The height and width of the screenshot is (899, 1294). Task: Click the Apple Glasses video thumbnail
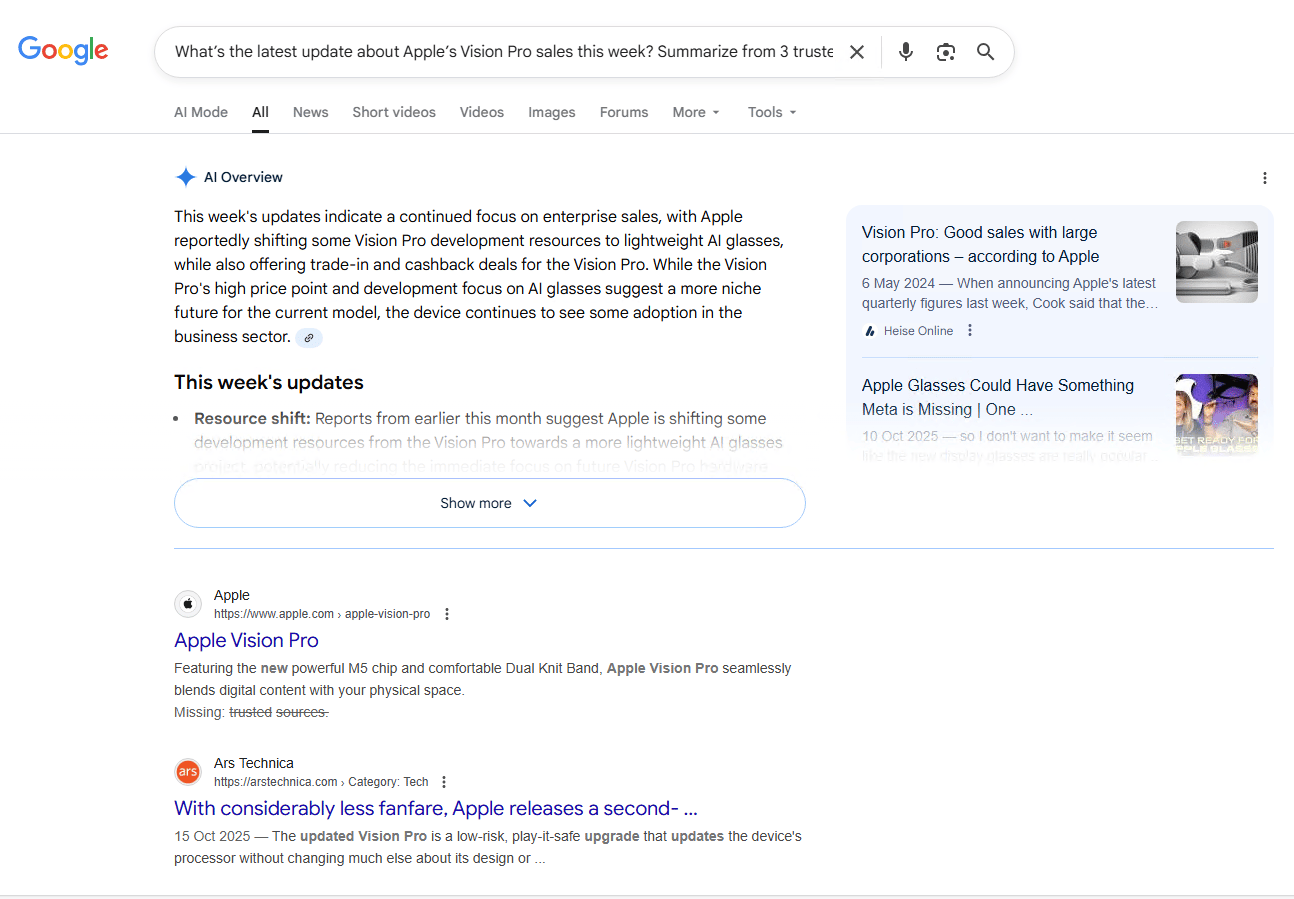click(1217, 414)
